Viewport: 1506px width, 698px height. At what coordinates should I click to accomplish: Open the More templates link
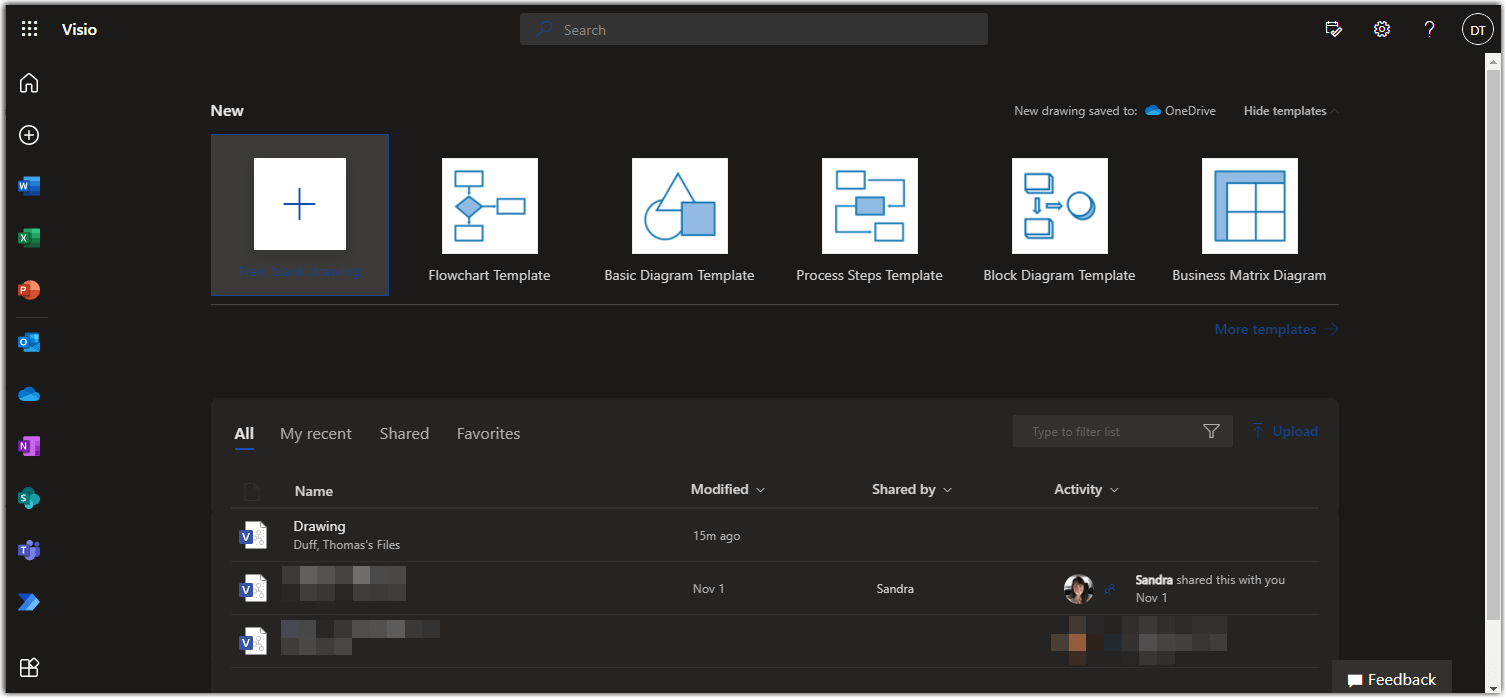pos(1265,328)
